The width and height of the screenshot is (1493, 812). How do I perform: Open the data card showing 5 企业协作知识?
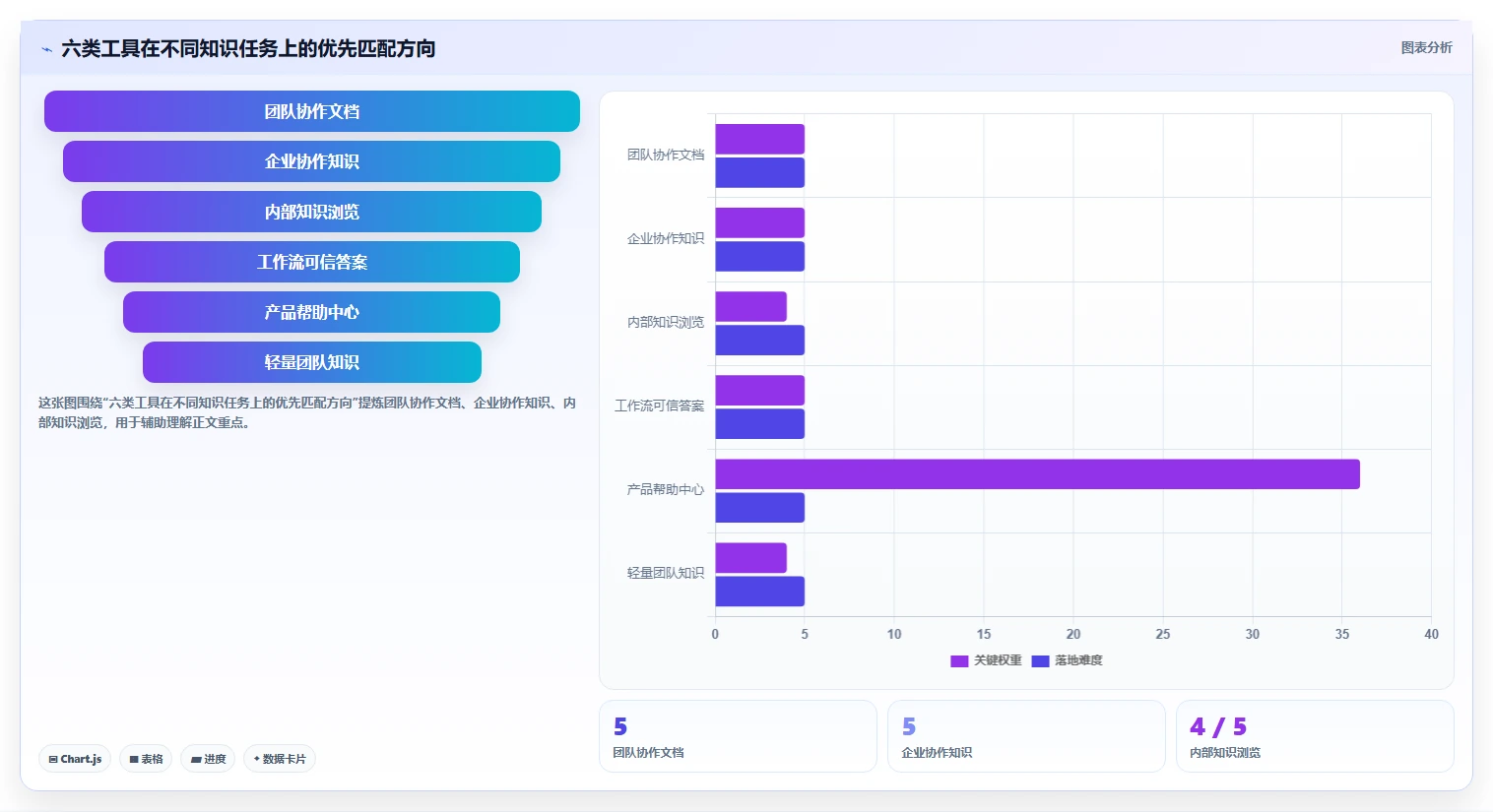coord(1026,736)
